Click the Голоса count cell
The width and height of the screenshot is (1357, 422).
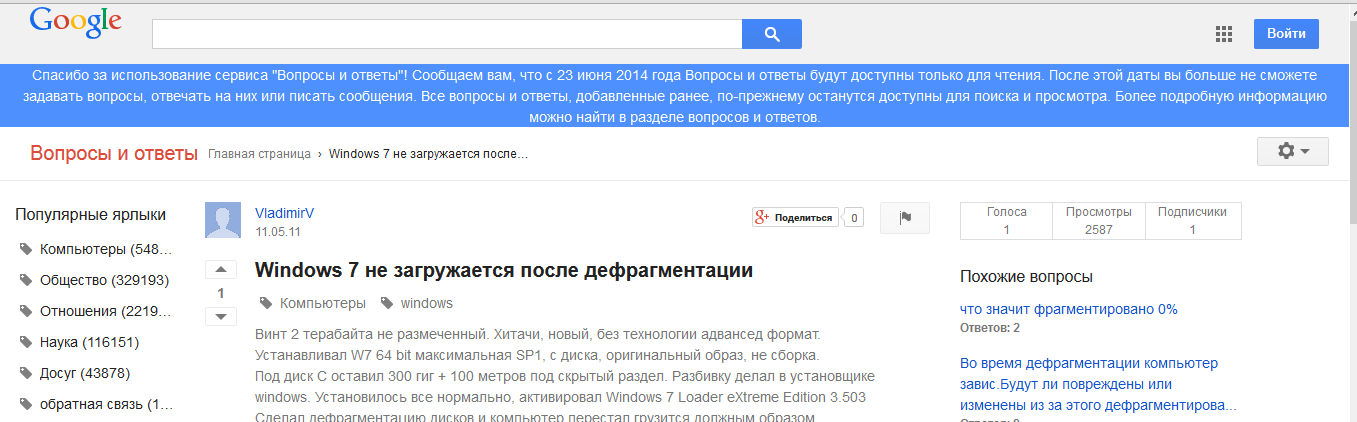coord(1006,221)
